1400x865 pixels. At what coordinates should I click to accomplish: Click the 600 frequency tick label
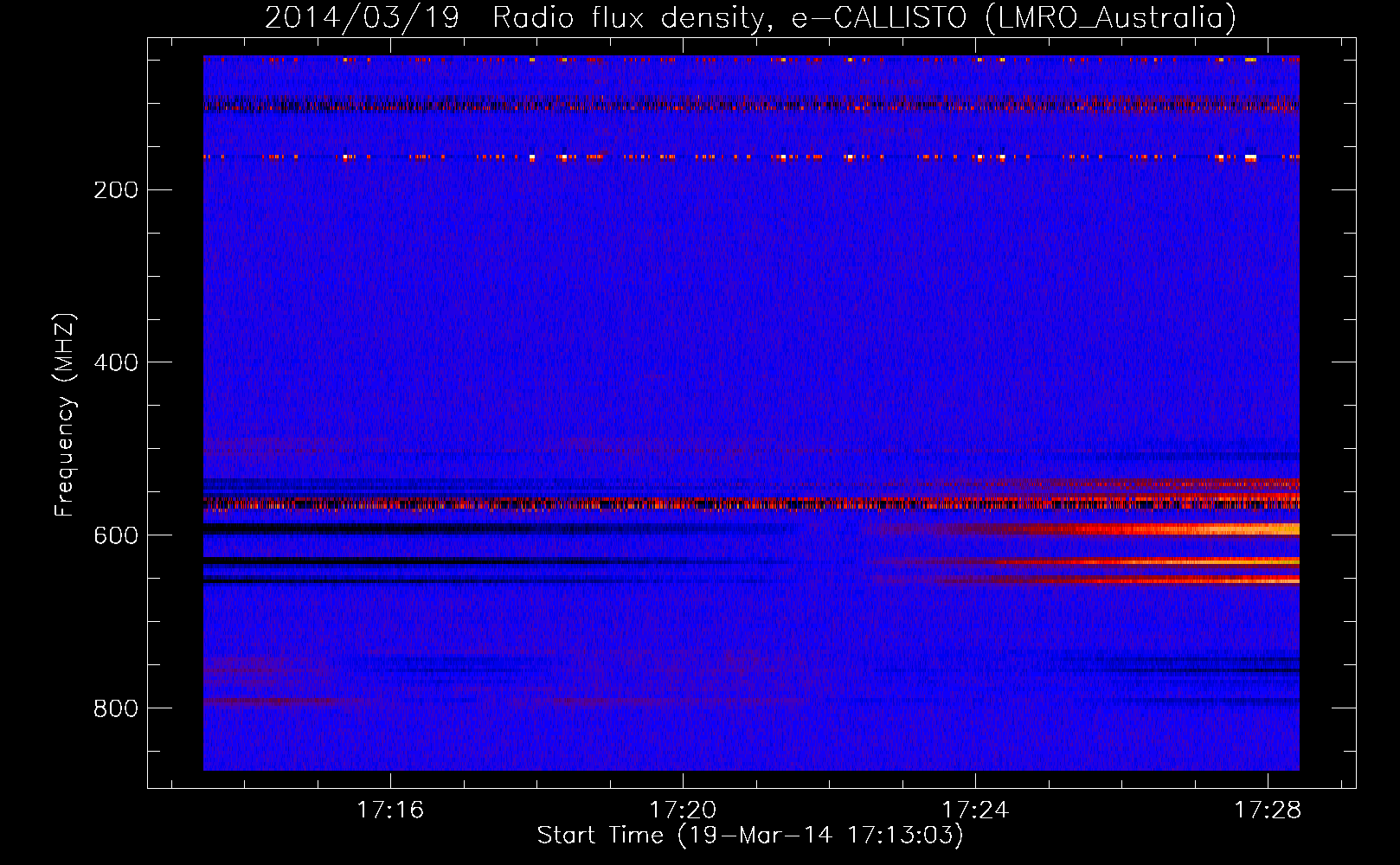point(115,535)
